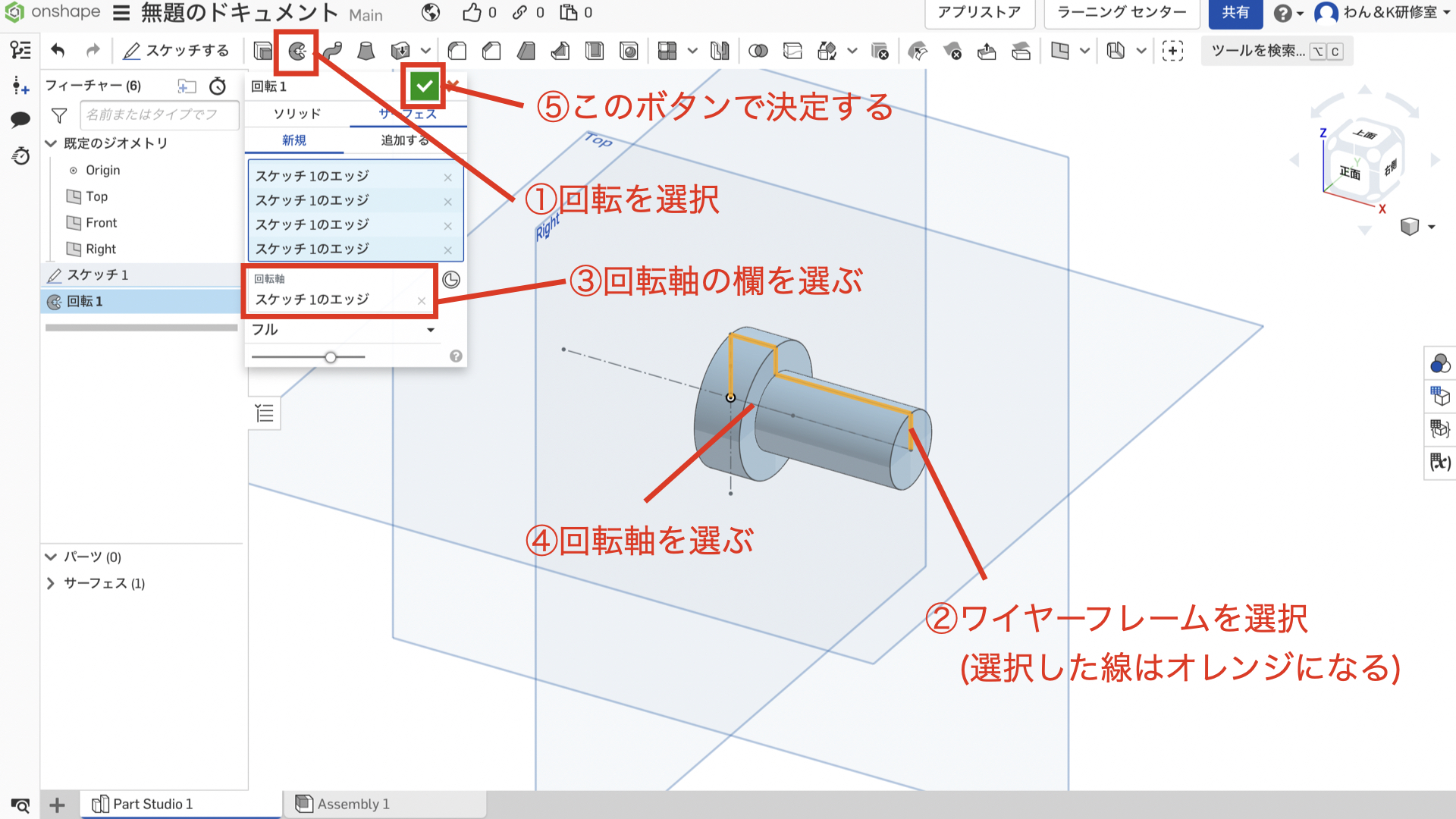Click the アプリストア button
1456x819 pixels.
pyautogui.click(x=979, y=13)
